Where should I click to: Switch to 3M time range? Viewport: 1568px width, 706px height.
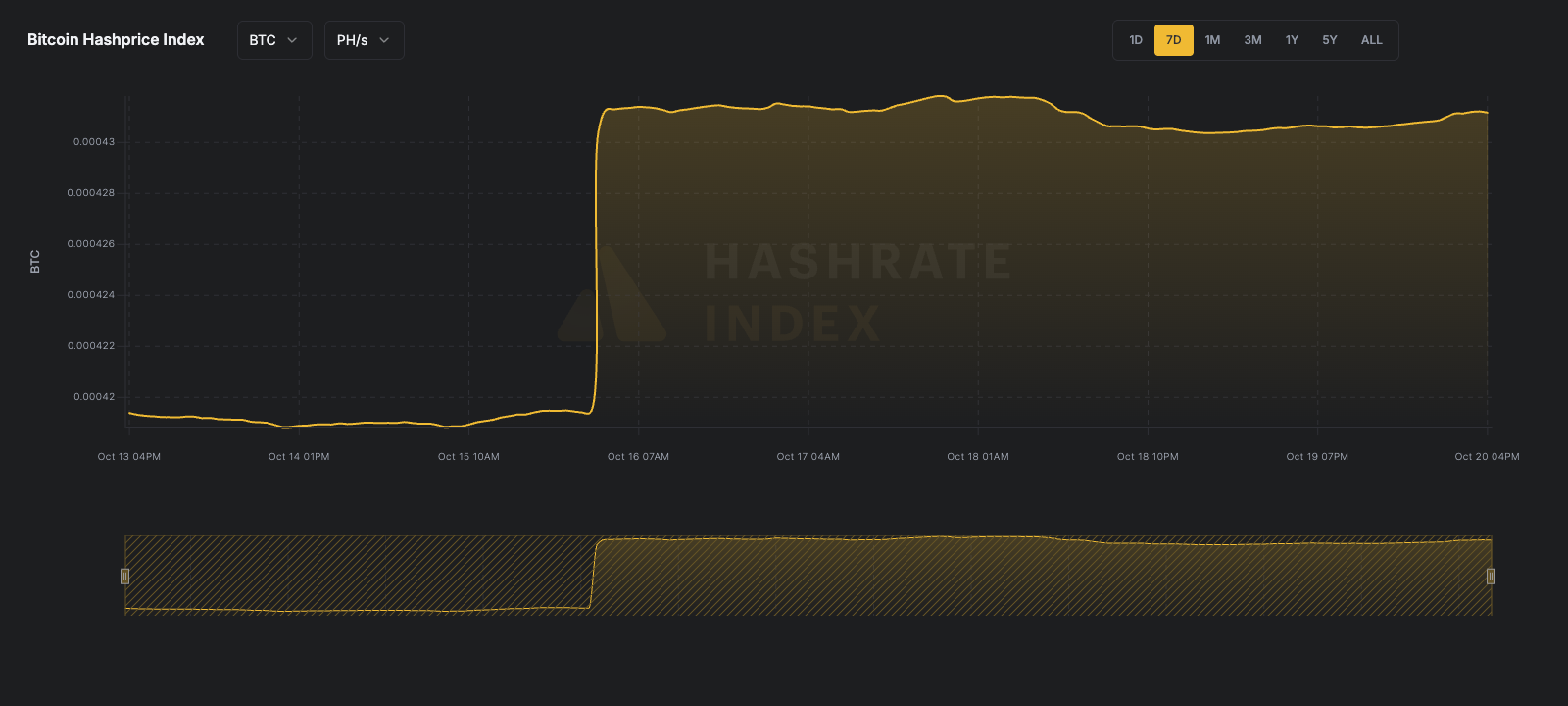(1252, 40)
